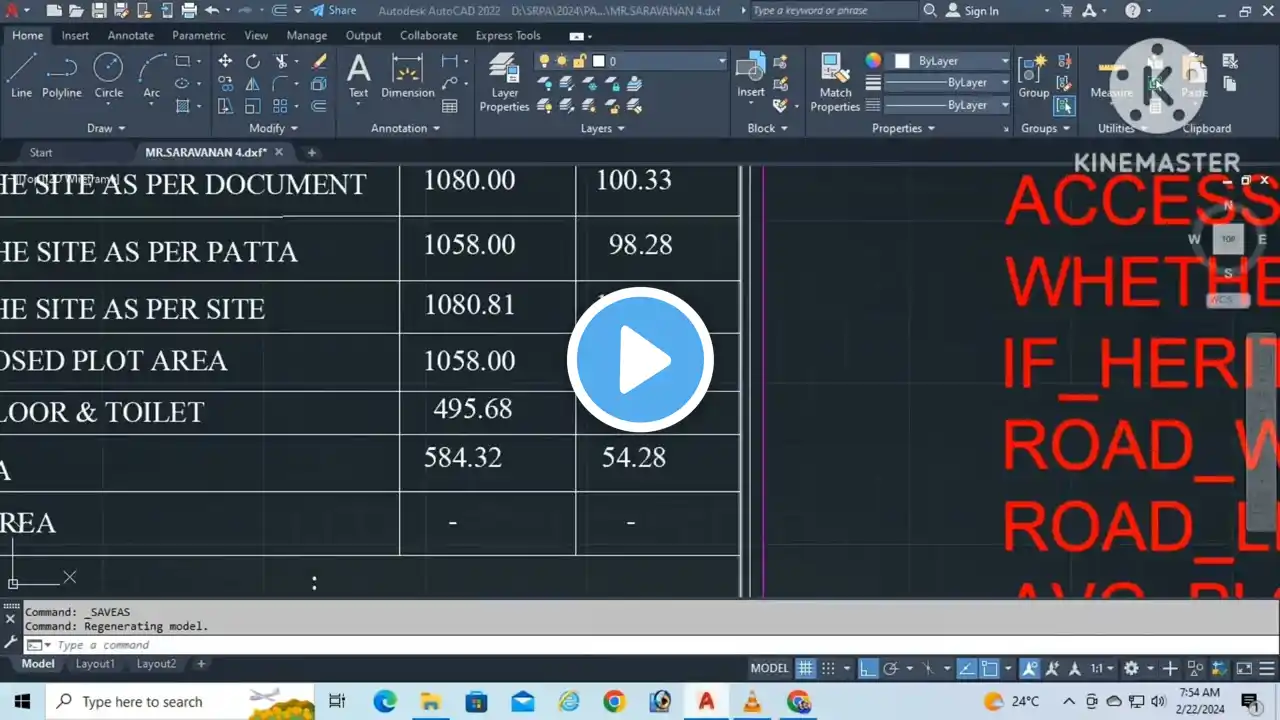Toggle group selection on/off
Viewport: 1280px width, 720px height.
[x=1064, y=106]
